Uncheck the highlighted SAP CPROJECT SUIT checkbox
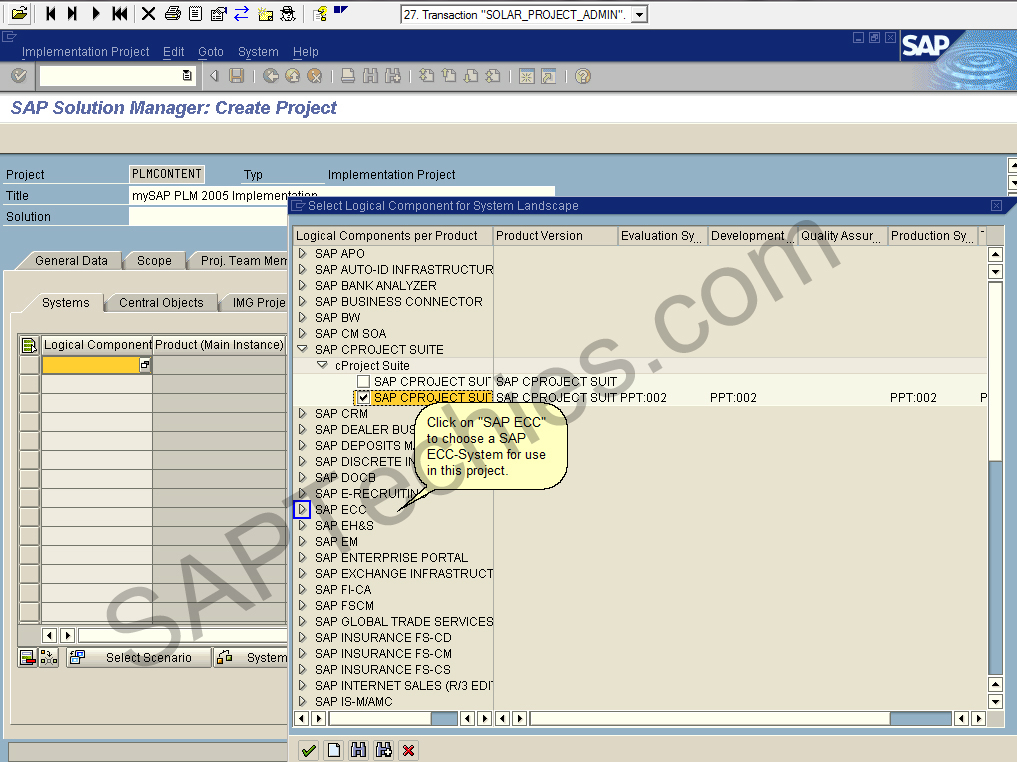This screenshot has width=1017, height=762. [x=363, y=398]
